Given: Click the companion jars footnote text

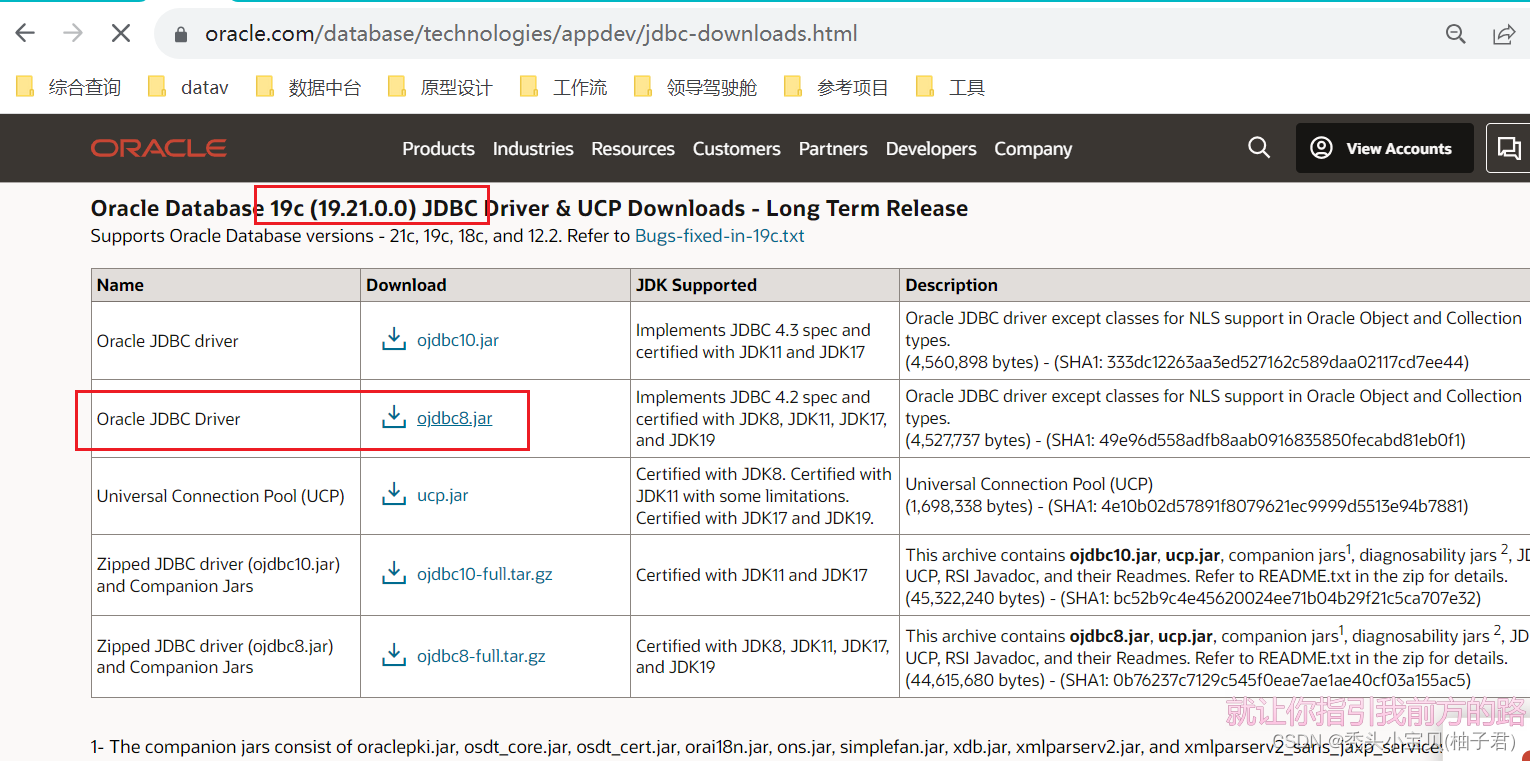Looking at the screenshot, I should 767,746.
